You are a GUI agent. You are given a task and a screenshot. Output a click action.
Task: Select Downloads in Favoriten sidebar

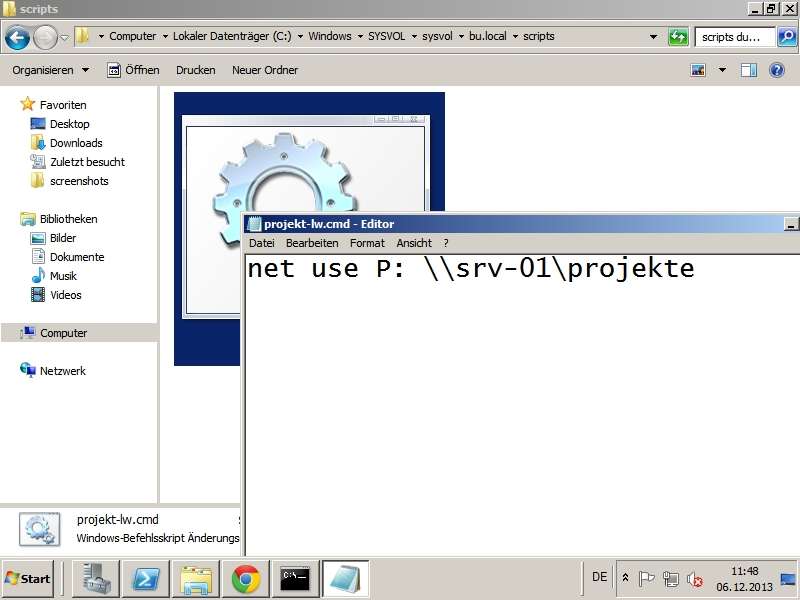pyautogui.click(x=76, y=143)
